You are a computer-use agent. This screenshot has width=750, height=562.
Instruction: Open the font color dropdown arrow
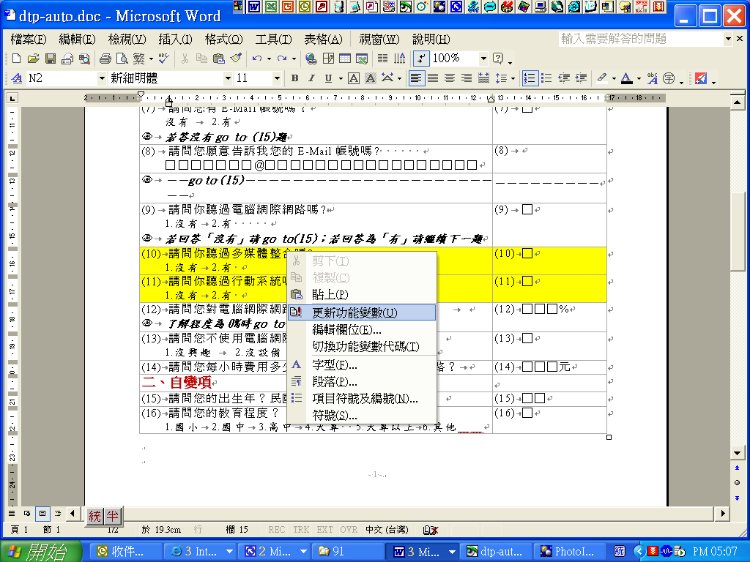[639, 78]
